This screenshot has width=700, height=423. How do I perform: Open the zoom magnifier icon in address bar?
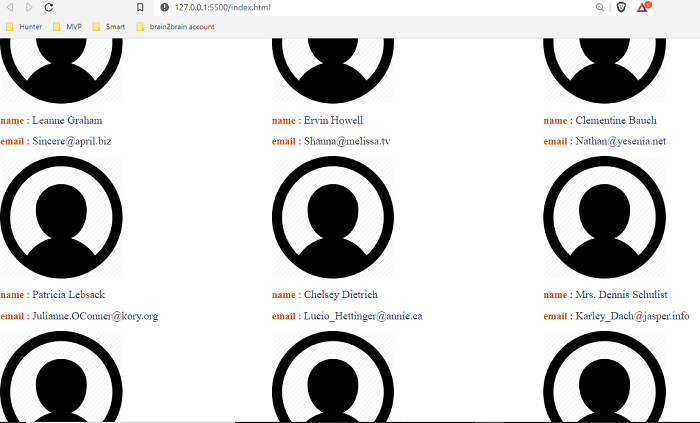tap(600, 7)
